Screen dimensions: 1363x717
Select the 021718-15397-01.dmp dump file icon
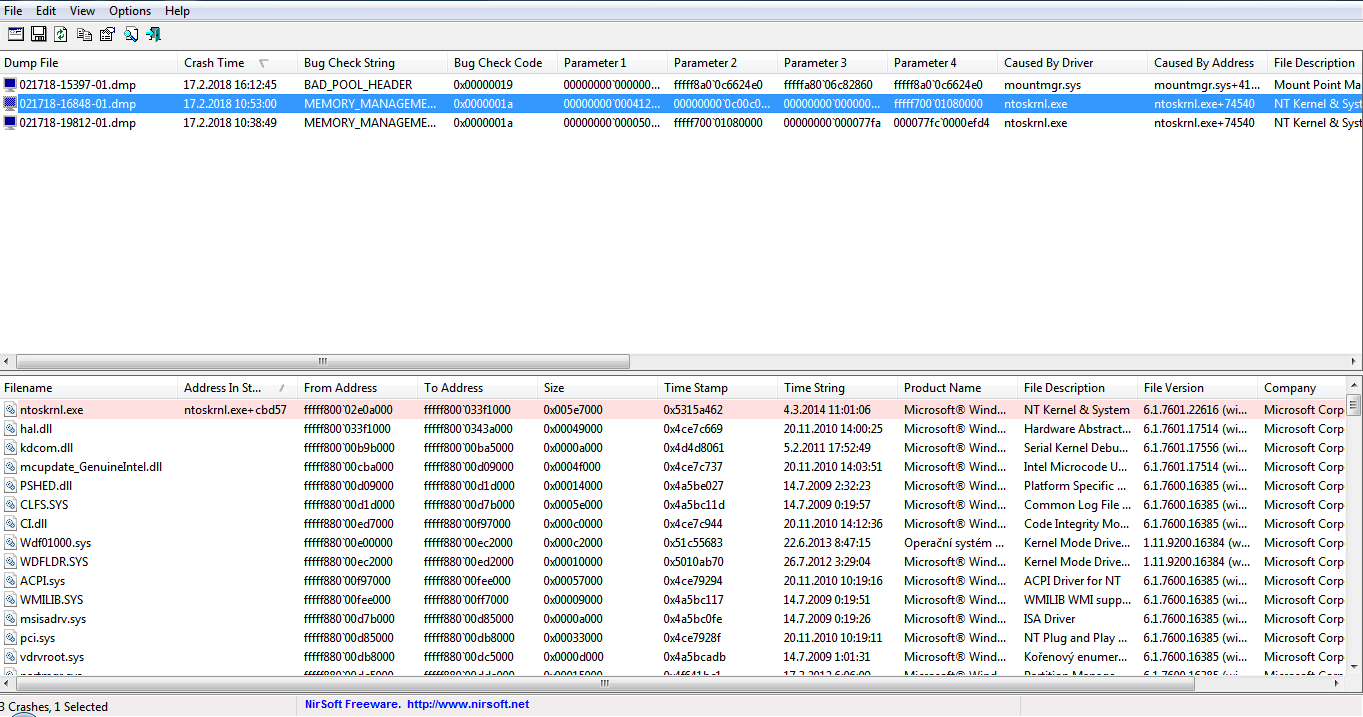10,85
